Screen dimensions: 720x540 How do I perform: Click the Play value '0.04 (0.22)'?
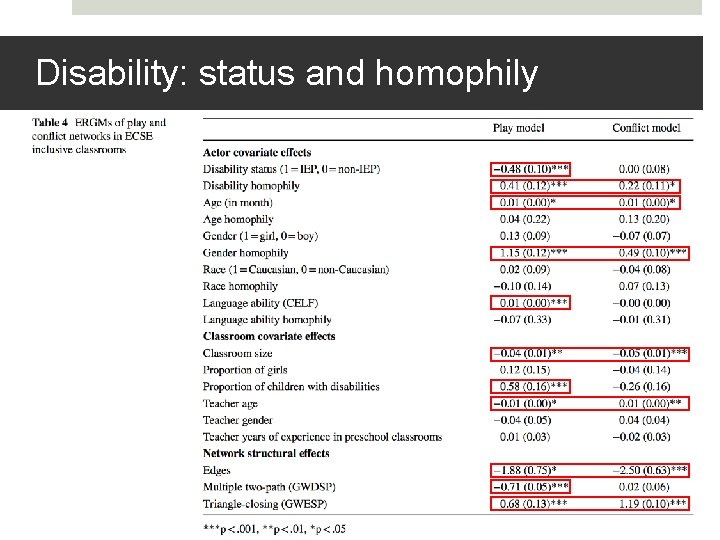click(525, 219)
